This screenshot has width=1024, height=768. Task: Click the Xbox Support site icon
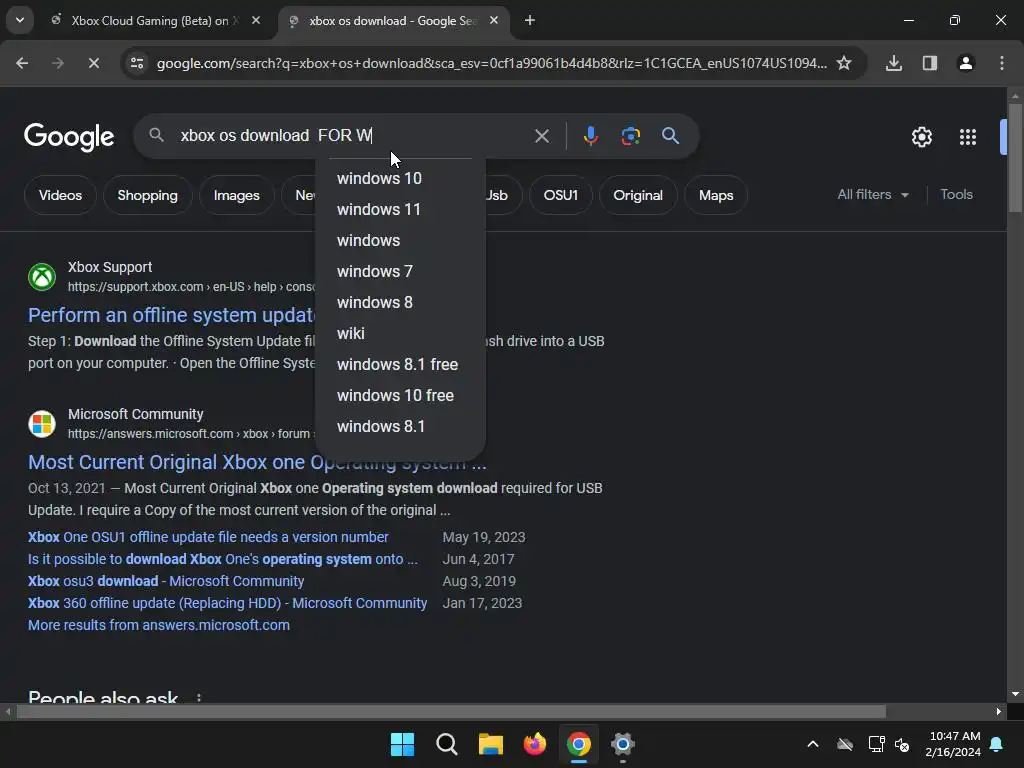(x=42, y=277)
